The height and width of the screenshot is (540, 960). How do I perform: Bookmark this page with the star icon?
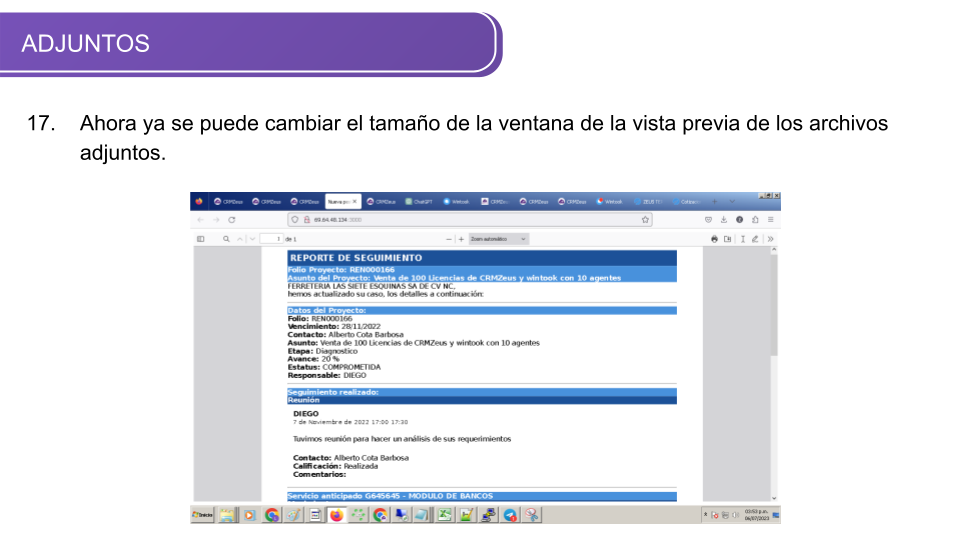click(645, 220)
